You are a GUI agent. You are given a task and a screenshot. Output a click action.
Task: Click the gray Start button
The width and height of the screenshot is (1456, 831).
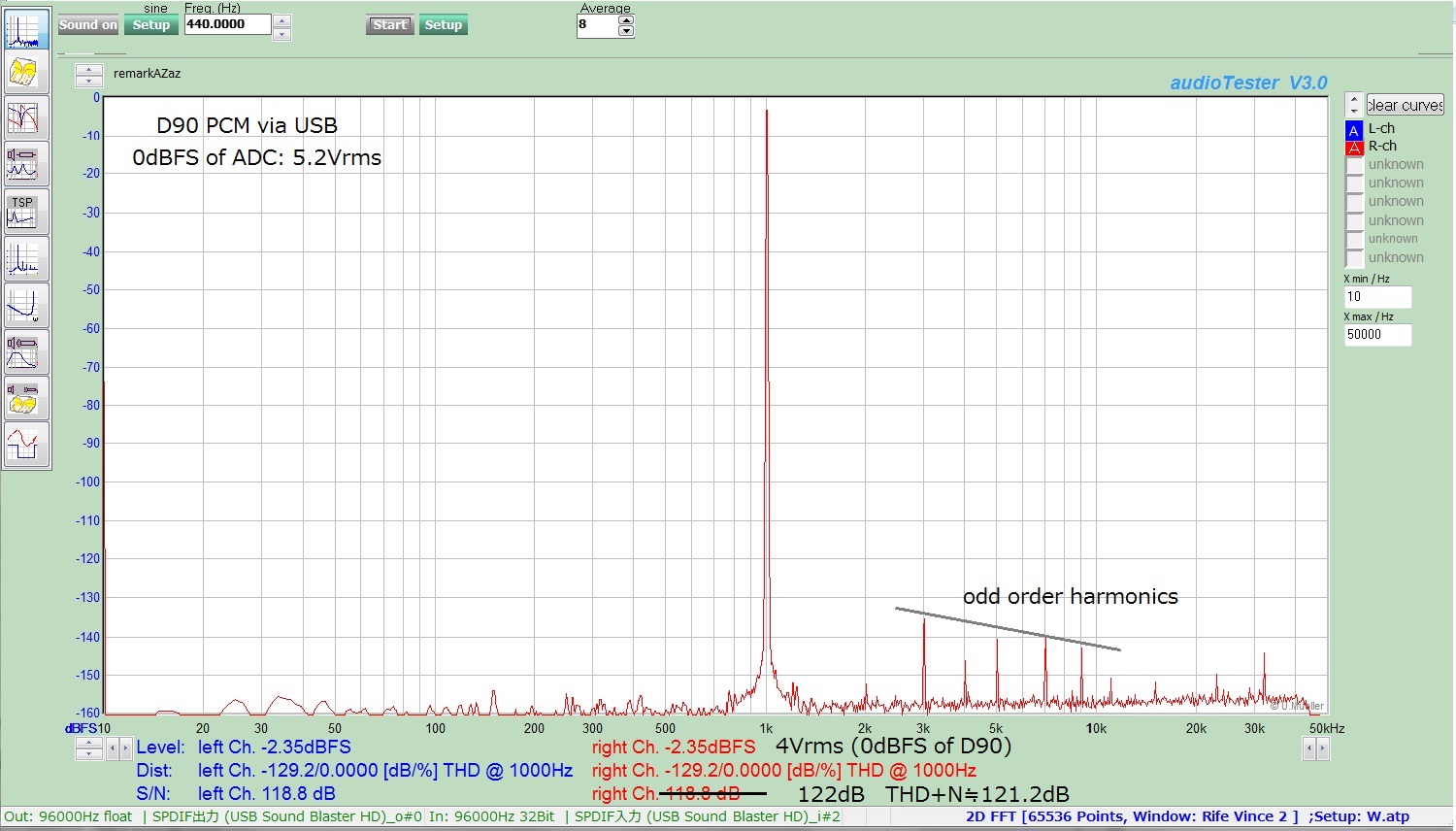coord(390,25)
